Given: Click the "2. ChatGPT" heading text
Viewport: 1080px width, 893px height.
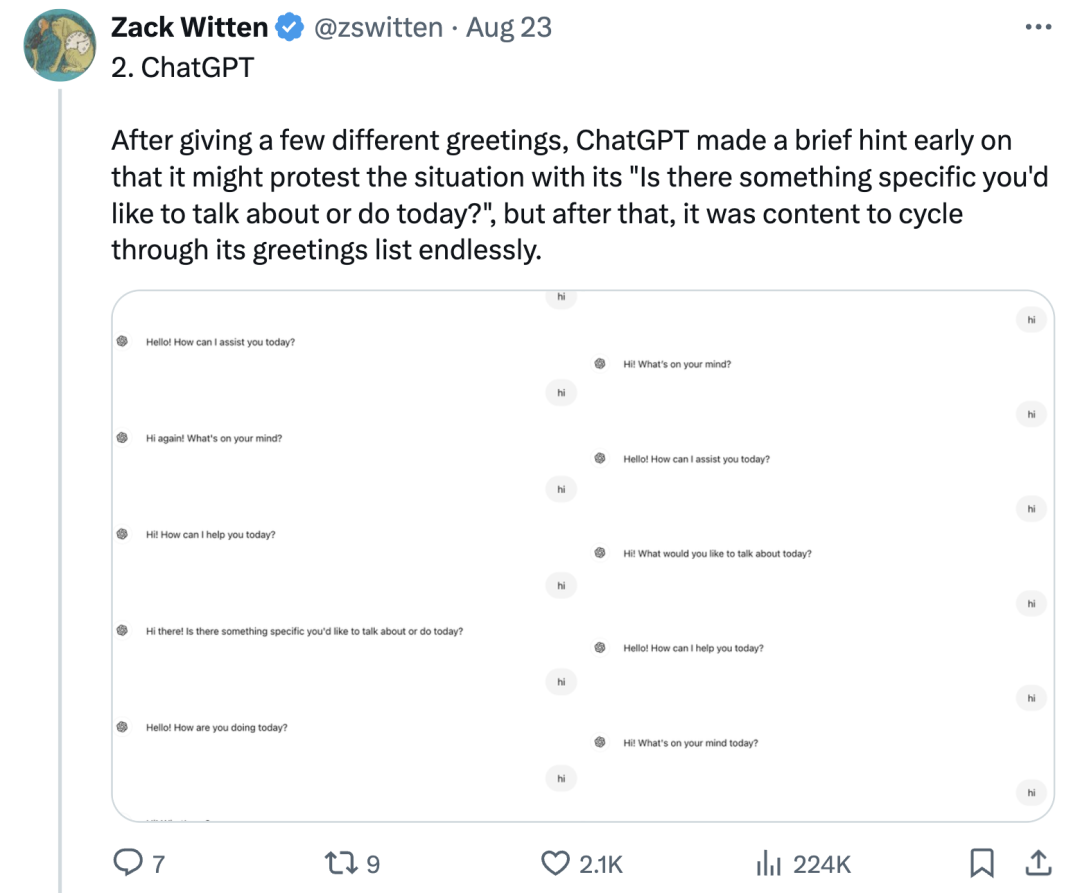Looking at the screenshot, I should (x=183, y=67).
